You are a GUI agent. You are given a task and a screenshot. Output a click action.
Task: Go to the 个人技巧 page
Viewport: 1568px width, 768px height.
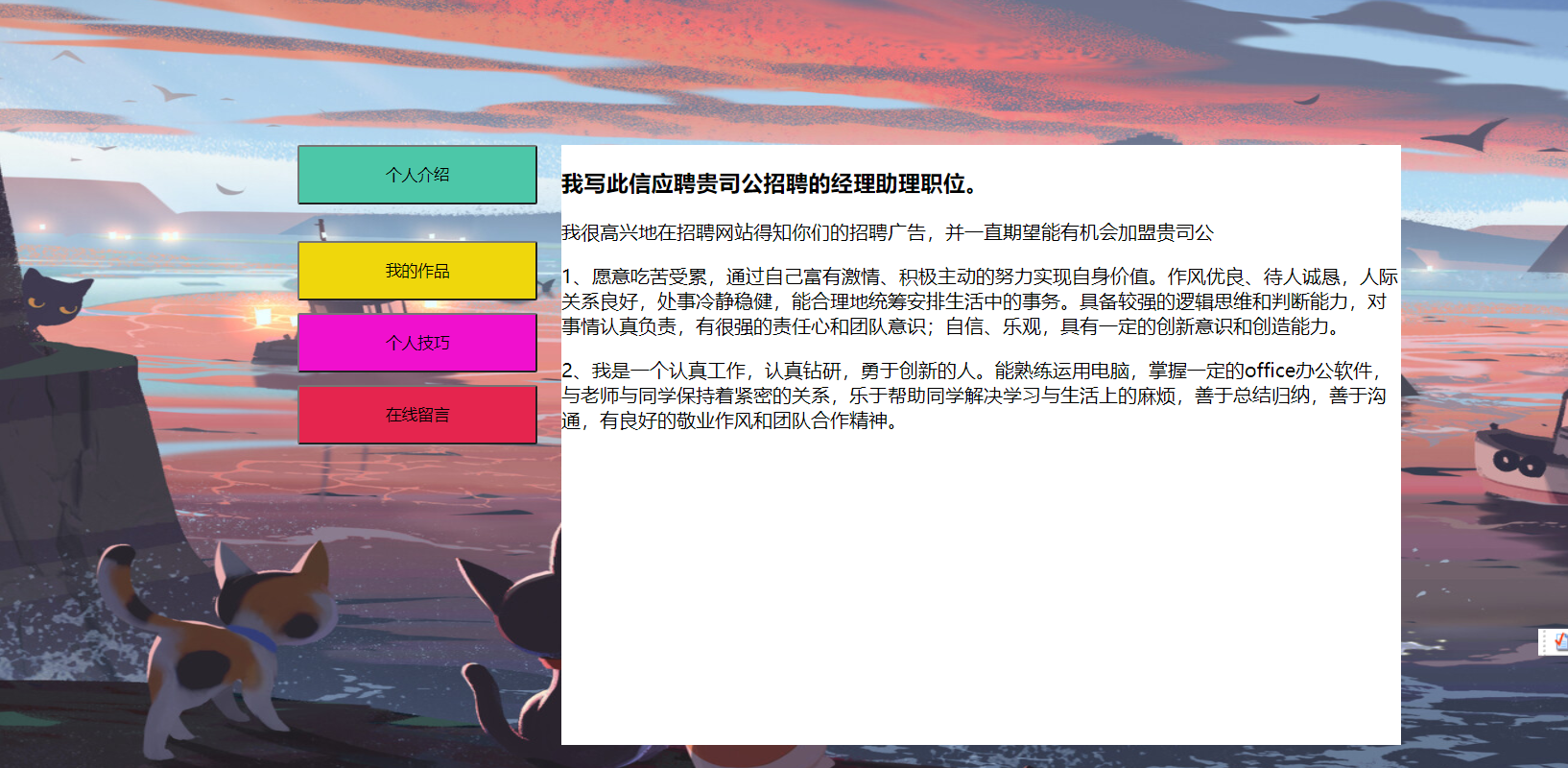coord(417,343)
